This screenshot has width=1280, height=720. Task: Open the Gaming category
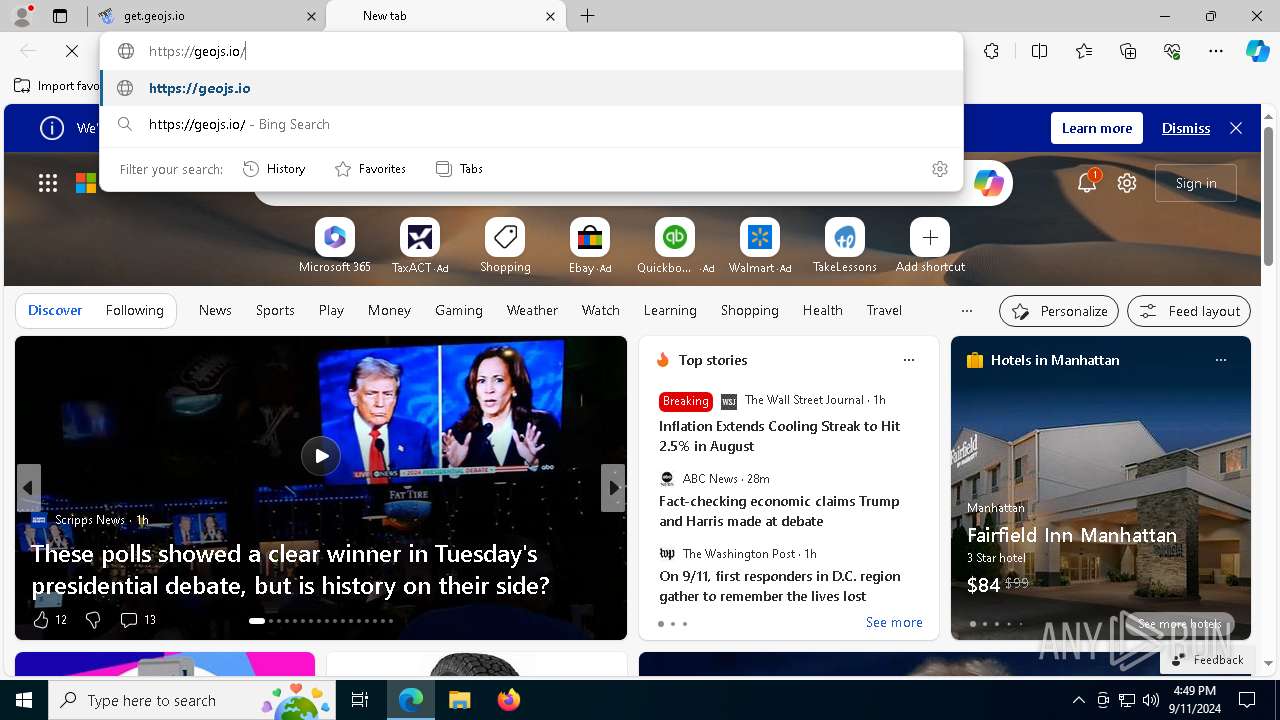point(459,311)
